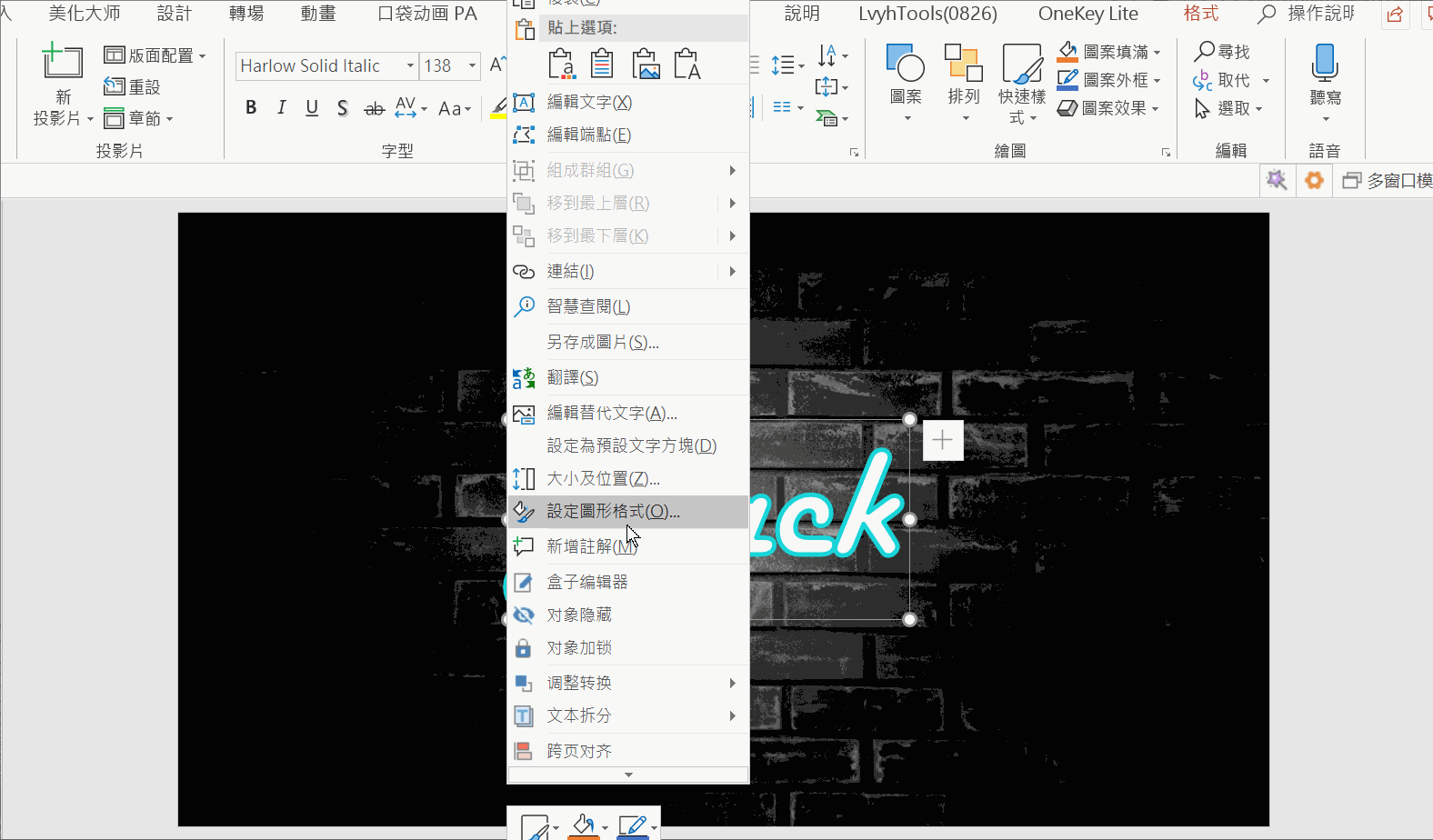Choose 設定圖形格式(O) menu entry
The width and height of the screenshot is (1433, 840).
click(627, 511)
